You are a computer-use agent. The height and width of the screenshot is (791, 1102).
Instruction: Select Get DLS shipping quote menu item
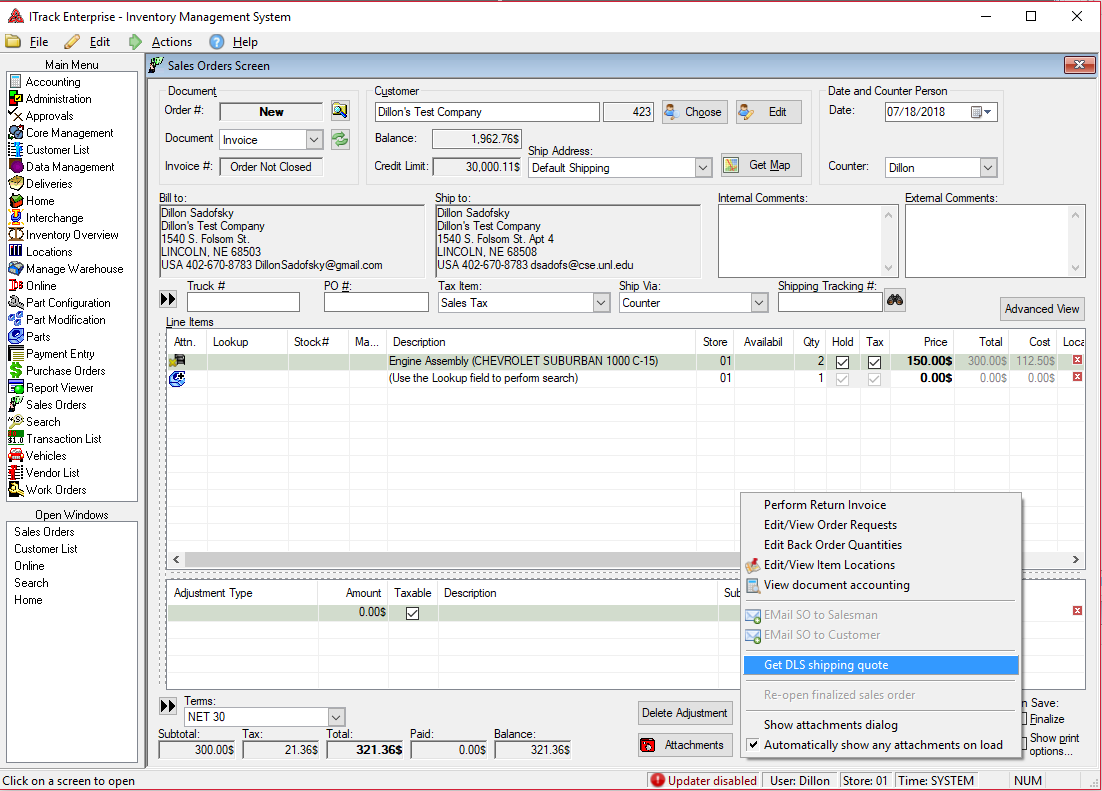coord(826,665)
